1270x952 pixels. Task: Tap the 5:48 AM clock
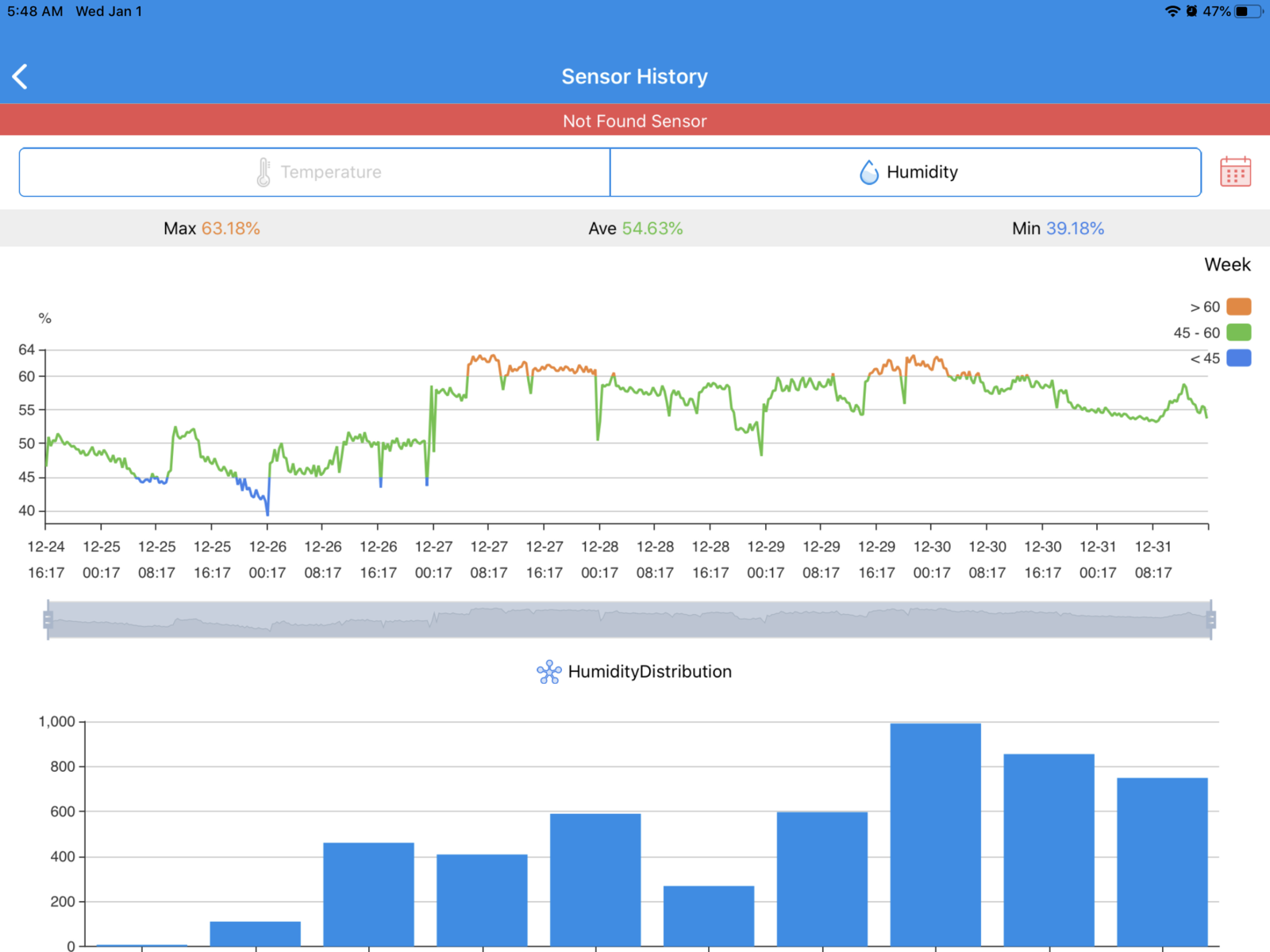[x=35, y=11]
